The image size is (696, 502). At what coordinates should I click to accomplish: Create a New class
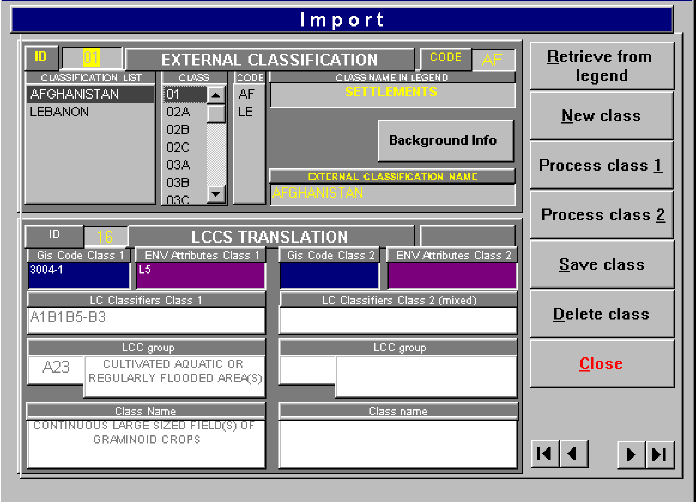click(601, 116)
